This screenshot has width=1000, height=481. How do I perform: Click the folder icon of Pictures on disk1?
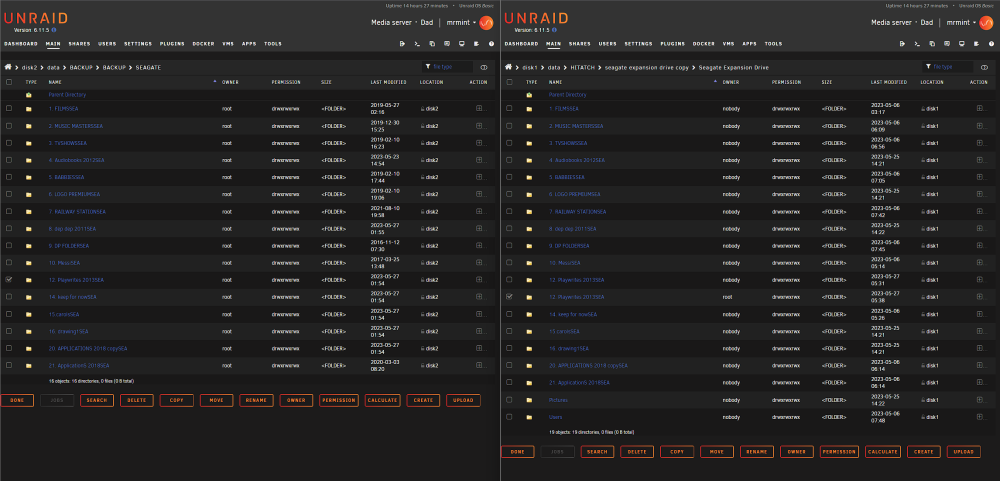(x=529, y=400)
